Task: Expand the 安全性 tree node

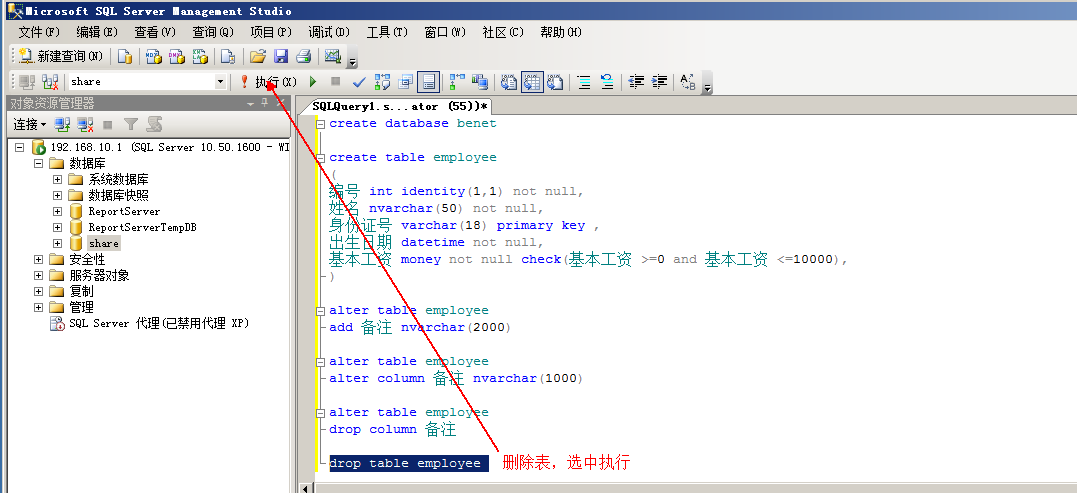Action: click(x=39, y=260)
